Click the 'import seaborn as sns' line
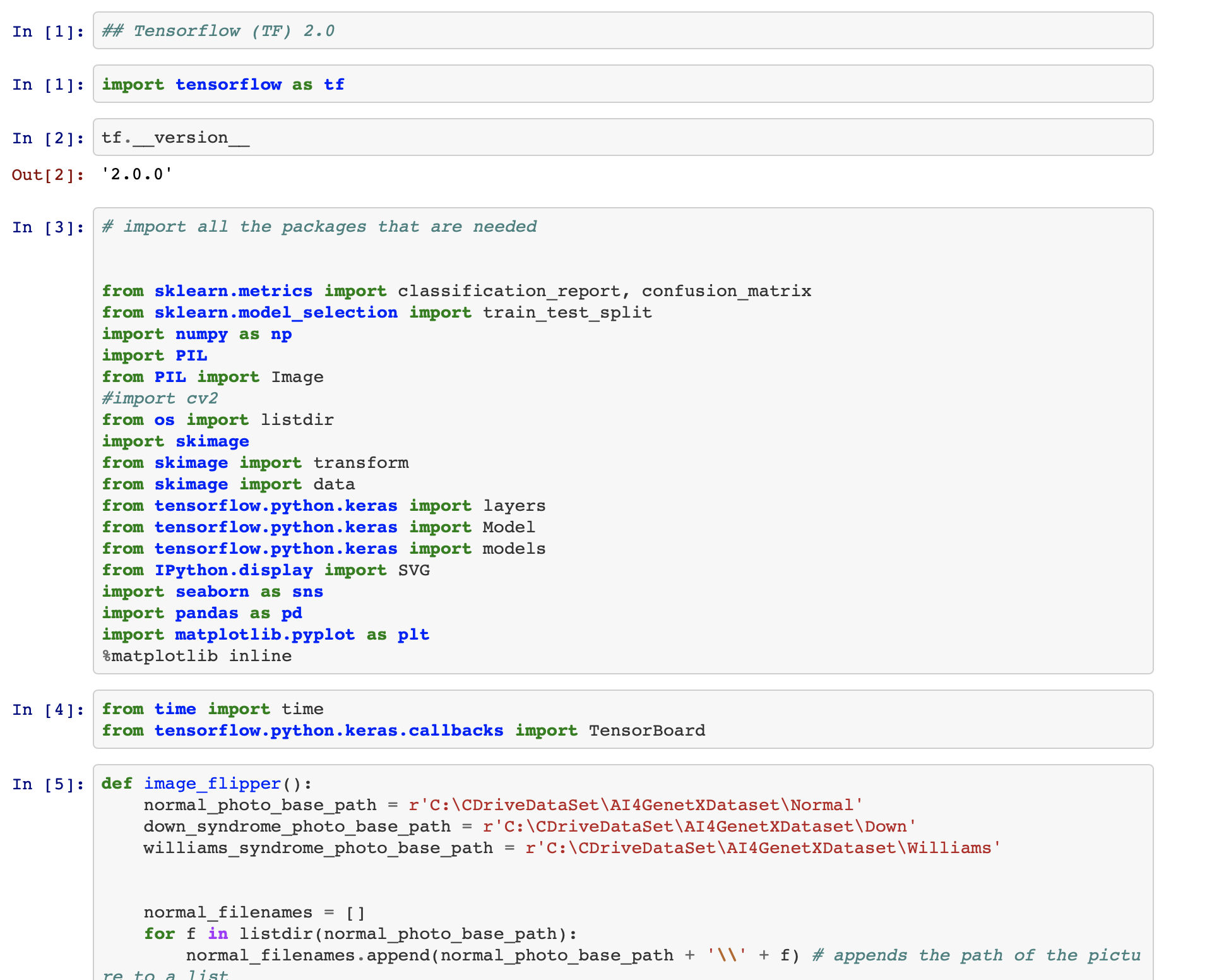 click(213, 592)
